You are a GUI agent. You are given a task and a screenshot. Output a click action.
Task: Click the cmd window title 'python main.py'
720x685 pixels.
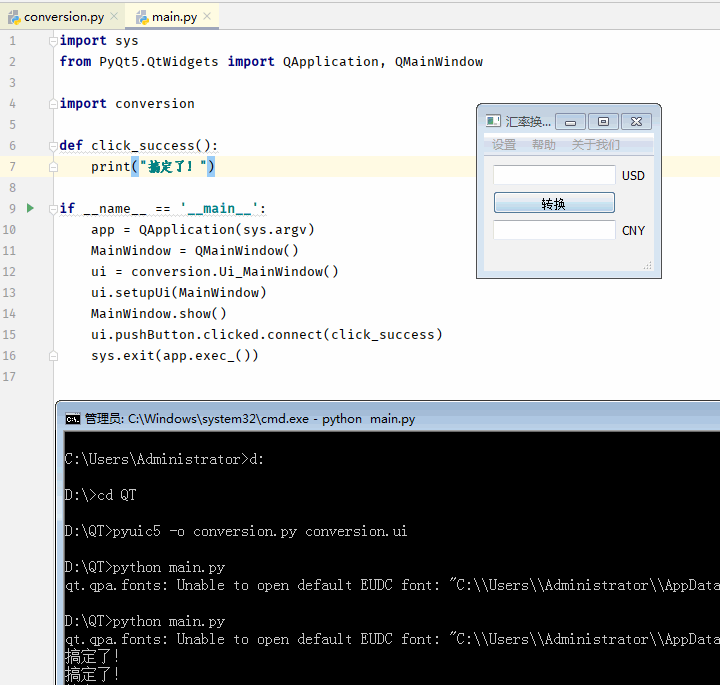coord(368,419)
